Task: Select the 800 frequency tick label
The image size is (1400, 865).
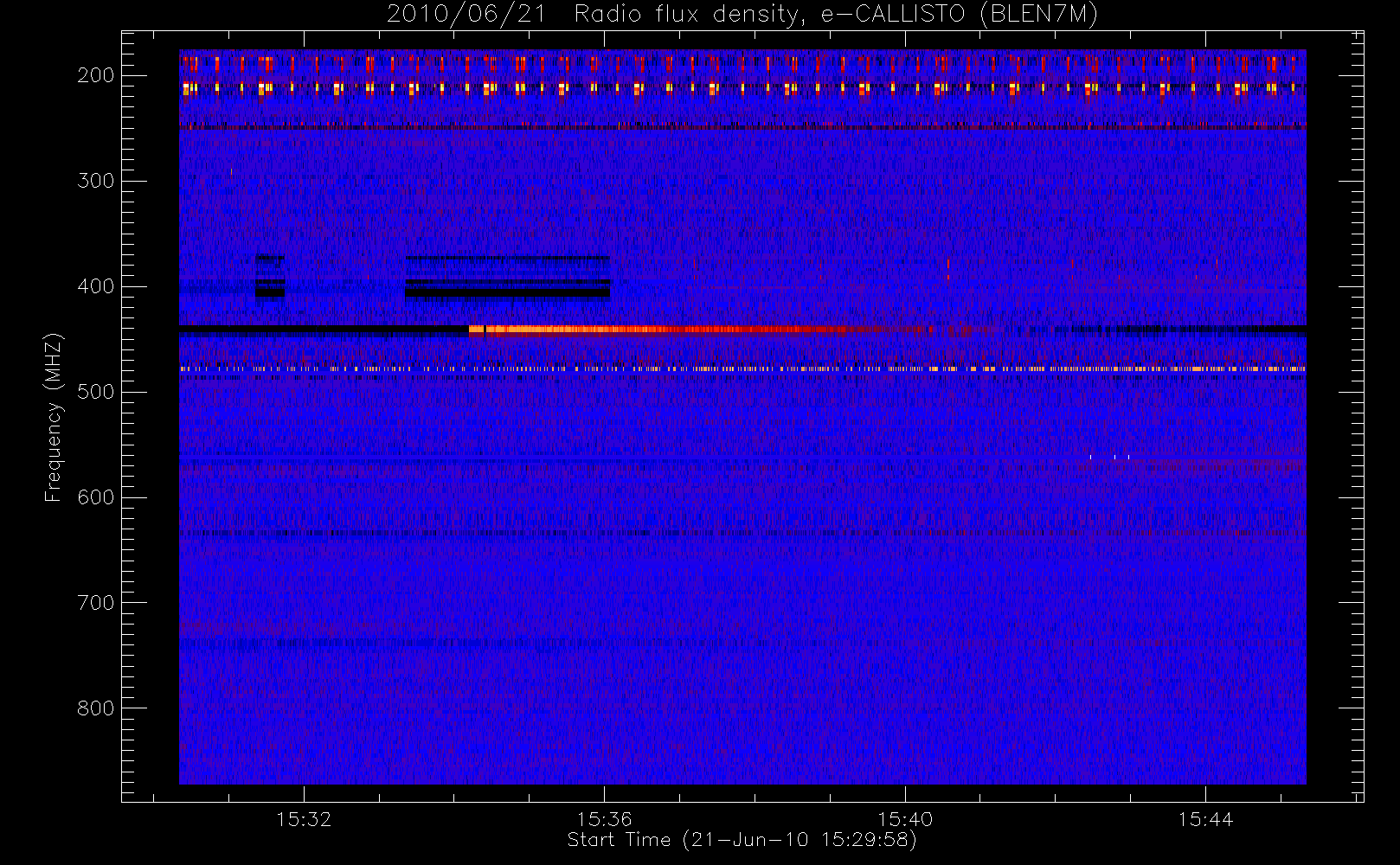Action: (96, 708)
